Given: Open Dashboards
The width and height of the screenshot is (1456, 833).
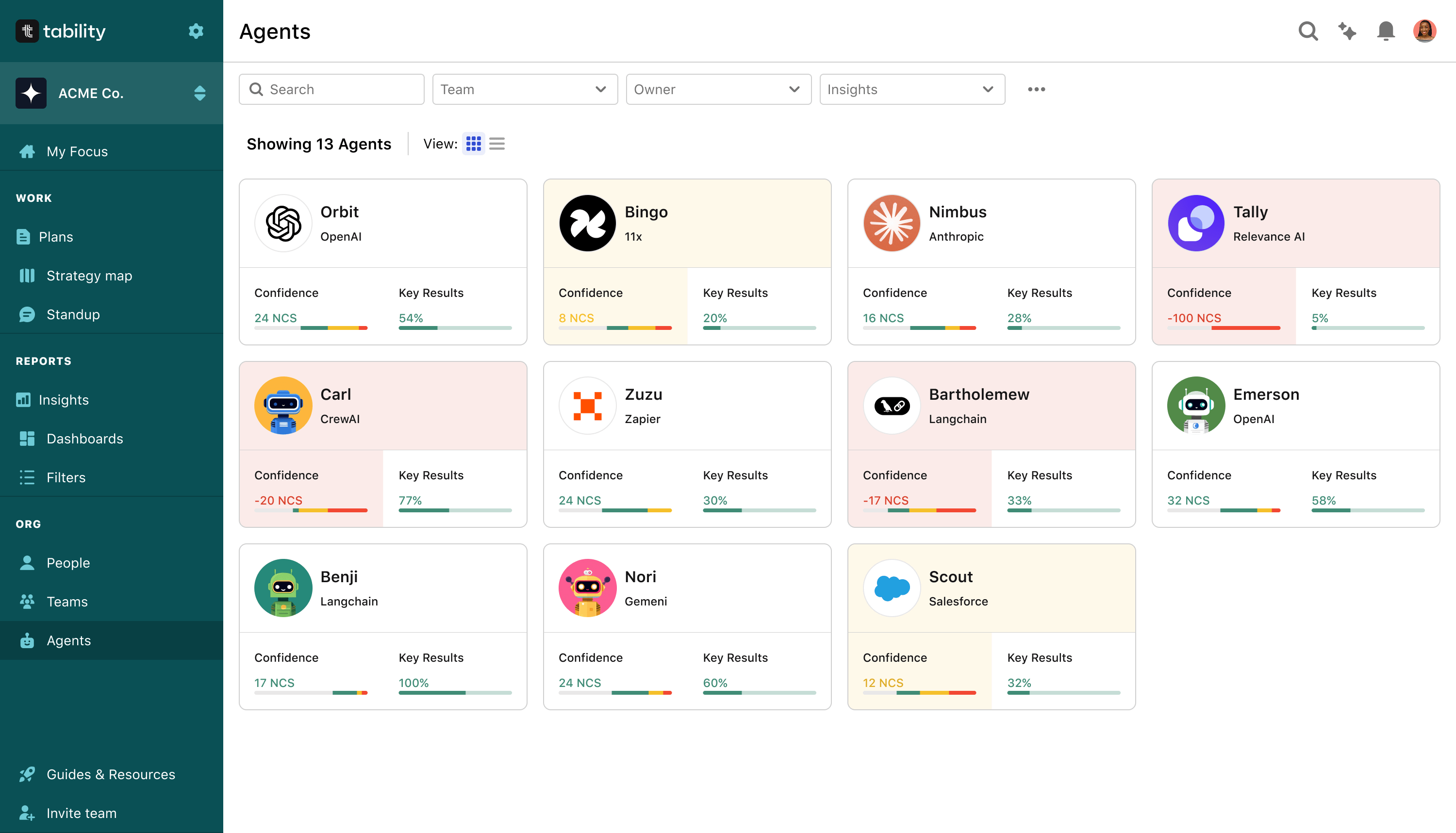Looking at the screenshot, I should point(112,438).
